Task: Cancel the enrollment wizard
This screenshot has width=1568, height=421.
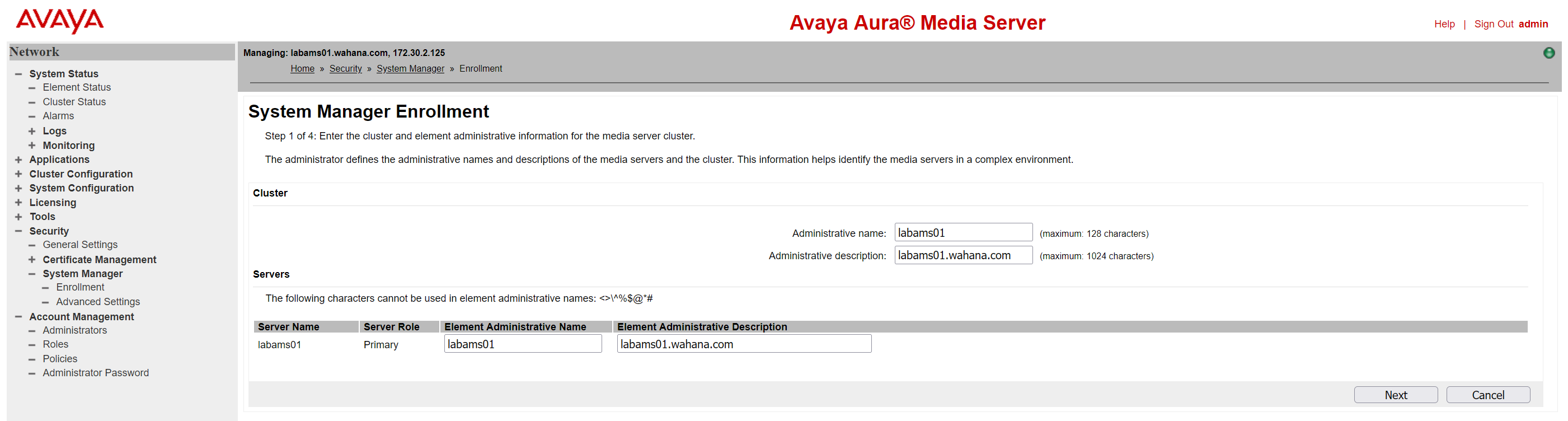Action: [x=1487, y=395]
